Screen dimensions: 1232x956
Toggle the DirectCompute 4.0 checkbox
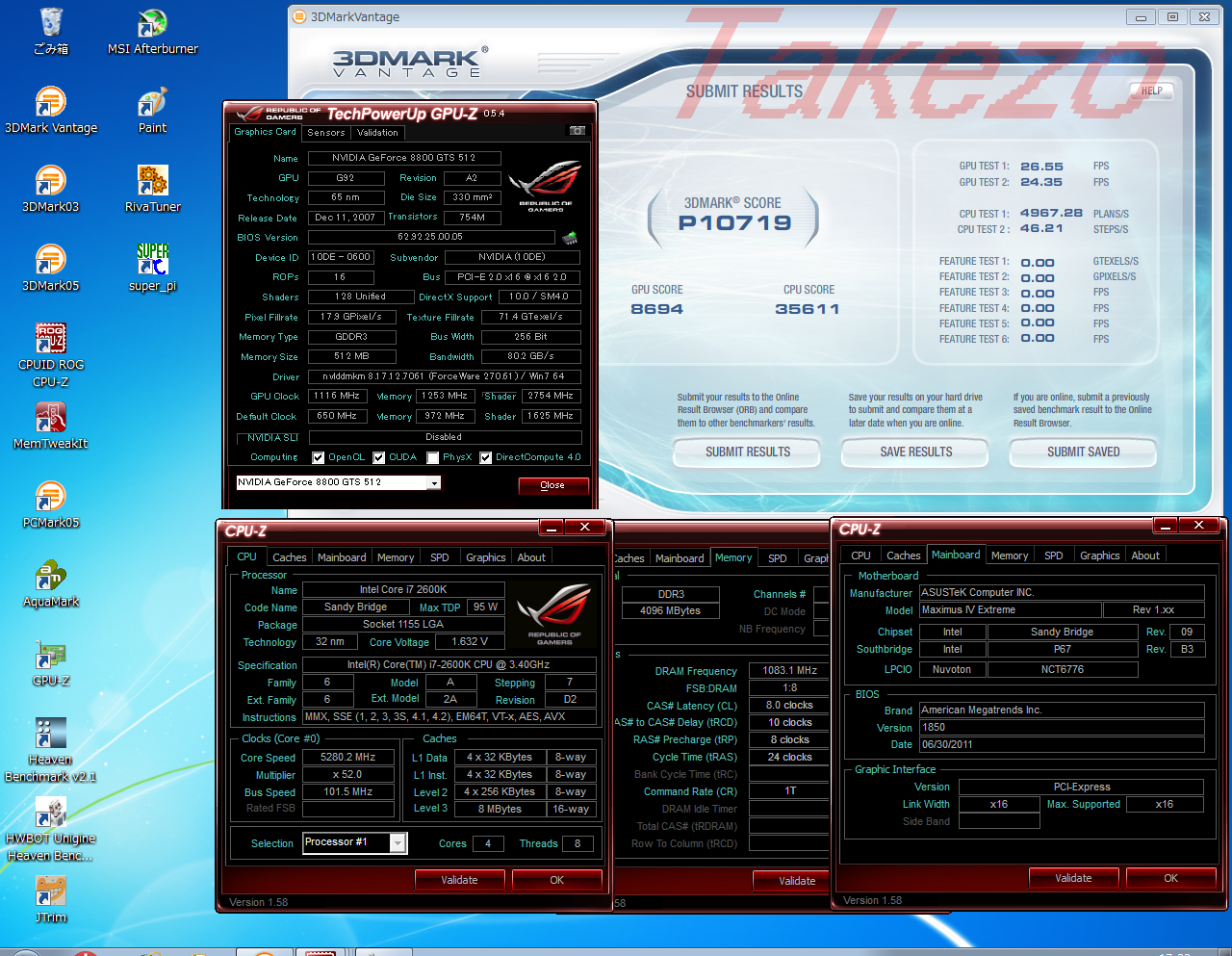(486, 458)
